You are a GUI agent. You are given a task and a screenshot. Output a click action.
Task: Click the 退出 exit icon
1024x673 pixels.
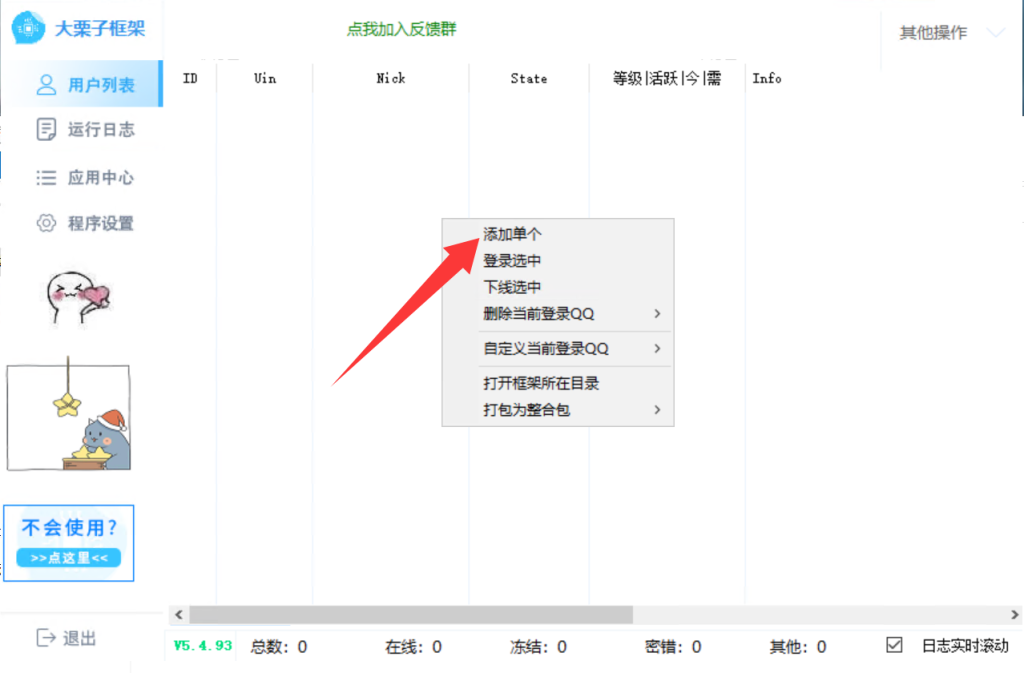tap(46, 638)
